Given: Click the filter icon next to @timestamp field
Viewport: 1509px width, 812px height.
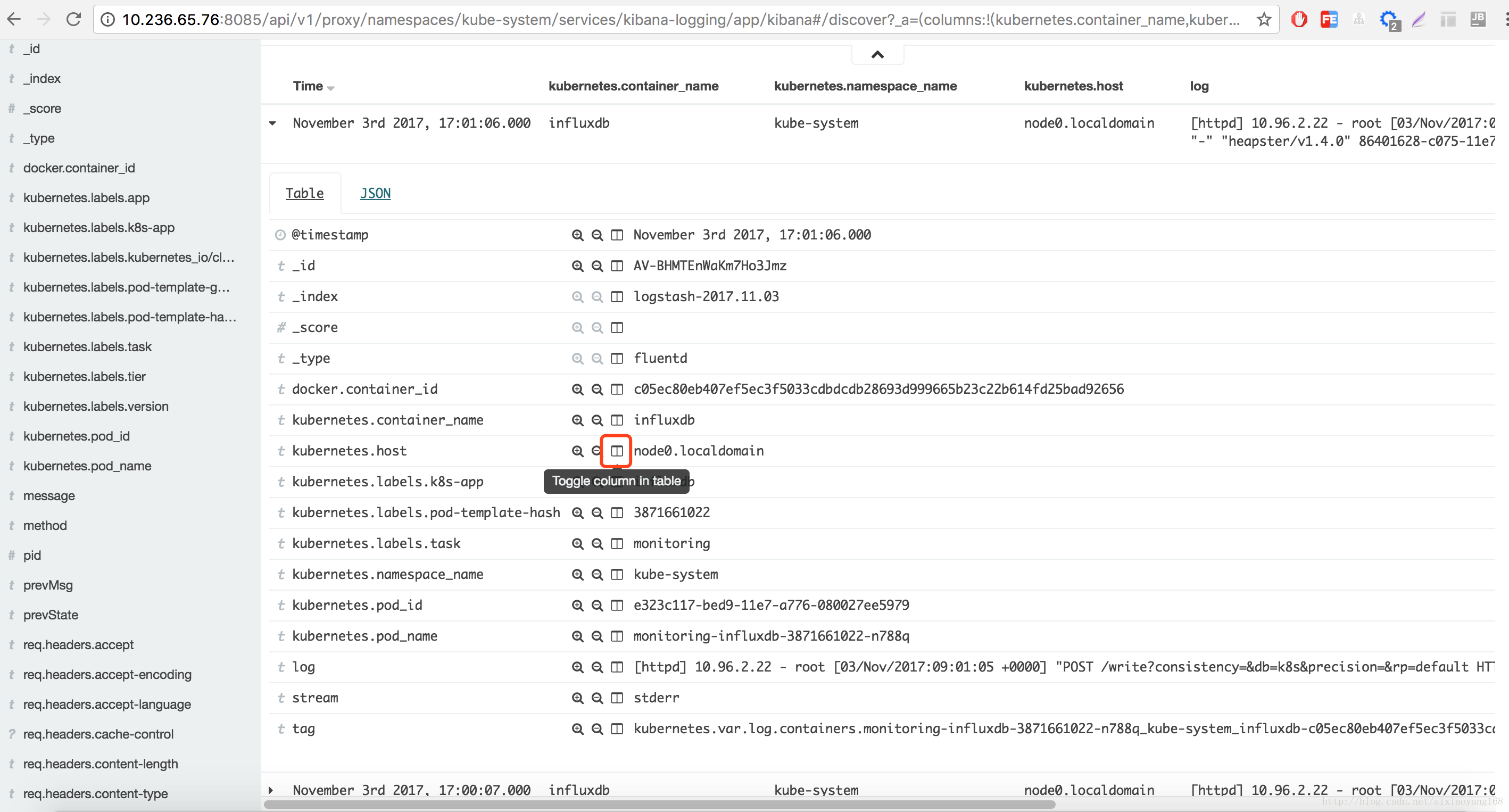Looking at the screenshot, I should [x=577, y=234].
